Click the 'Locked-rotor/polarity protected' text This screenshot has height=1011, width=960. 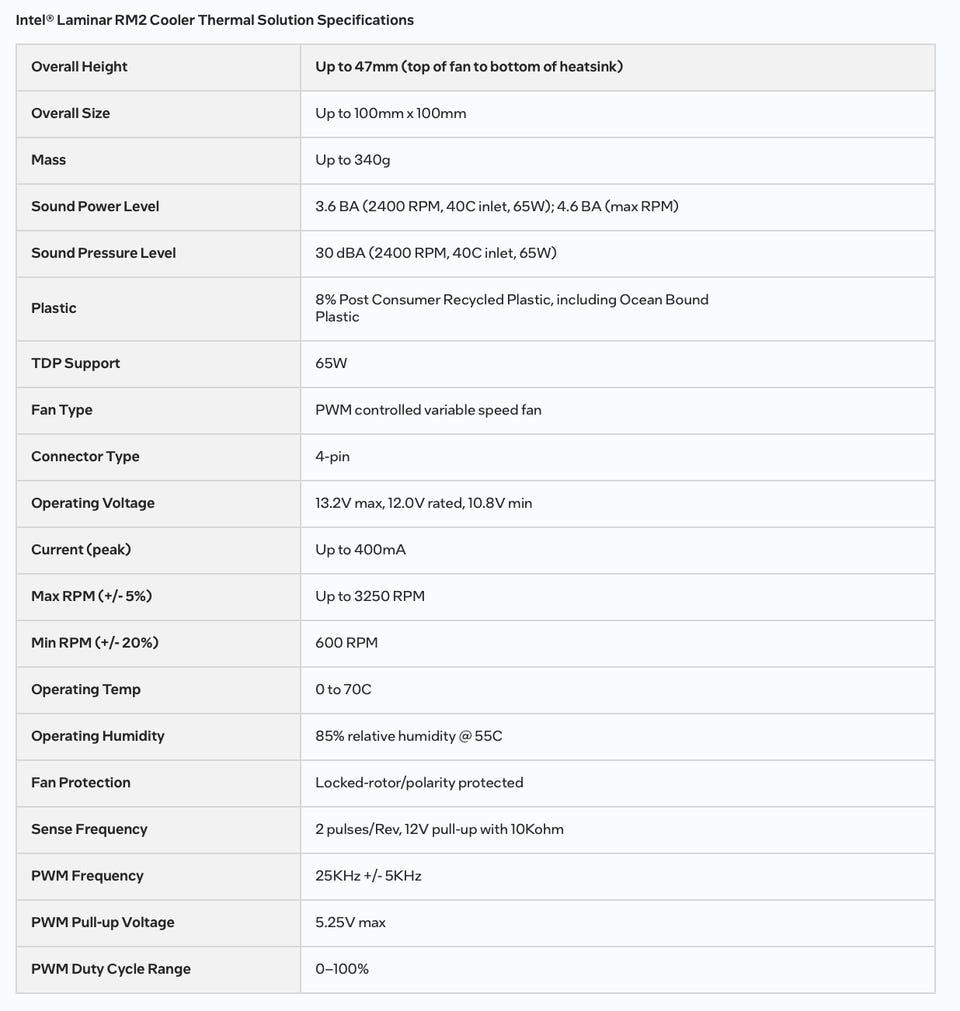[x=419, y=782]
